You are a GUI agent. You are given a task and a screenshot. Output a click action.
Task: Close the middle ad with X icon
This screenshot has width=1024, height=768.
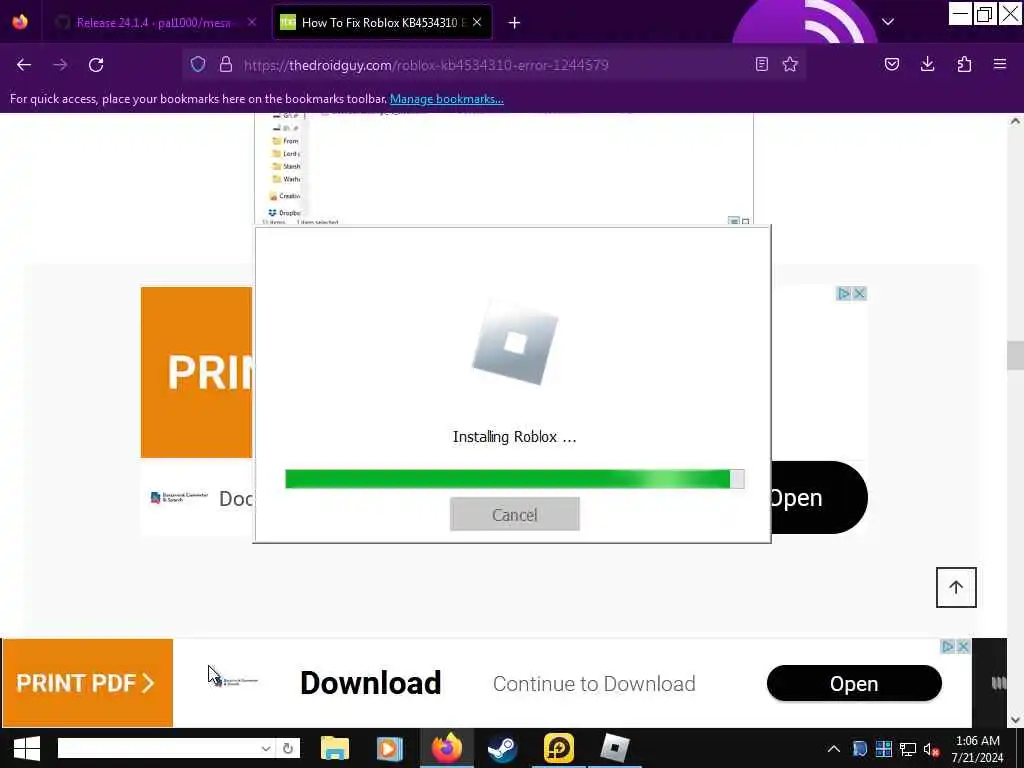click(860, 294)
